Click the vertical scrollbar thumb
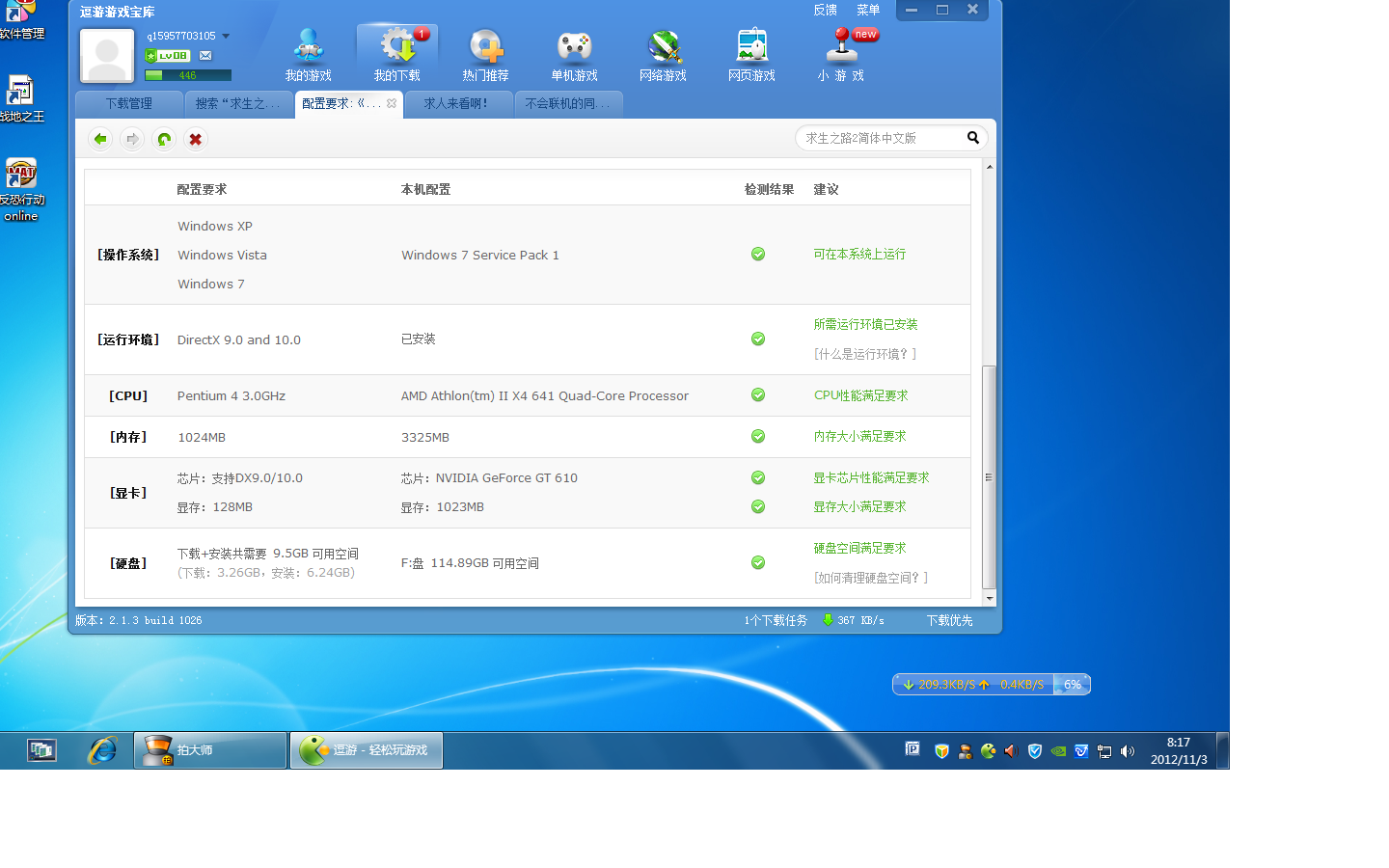1389x868 pixels. [x=989, y=477]
